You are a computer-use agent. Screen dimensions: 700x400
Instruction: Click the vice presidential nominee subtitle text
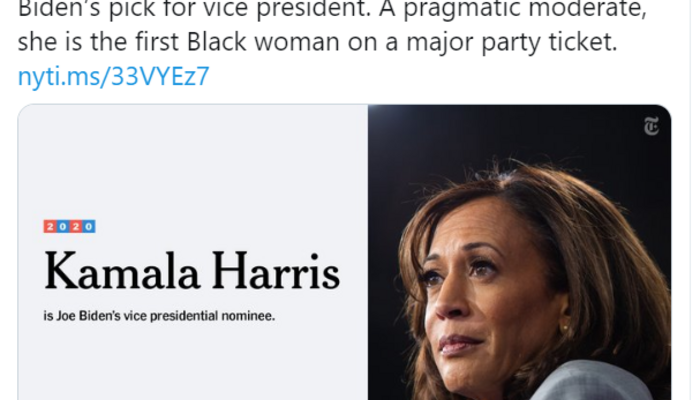(x=159, y=317)
